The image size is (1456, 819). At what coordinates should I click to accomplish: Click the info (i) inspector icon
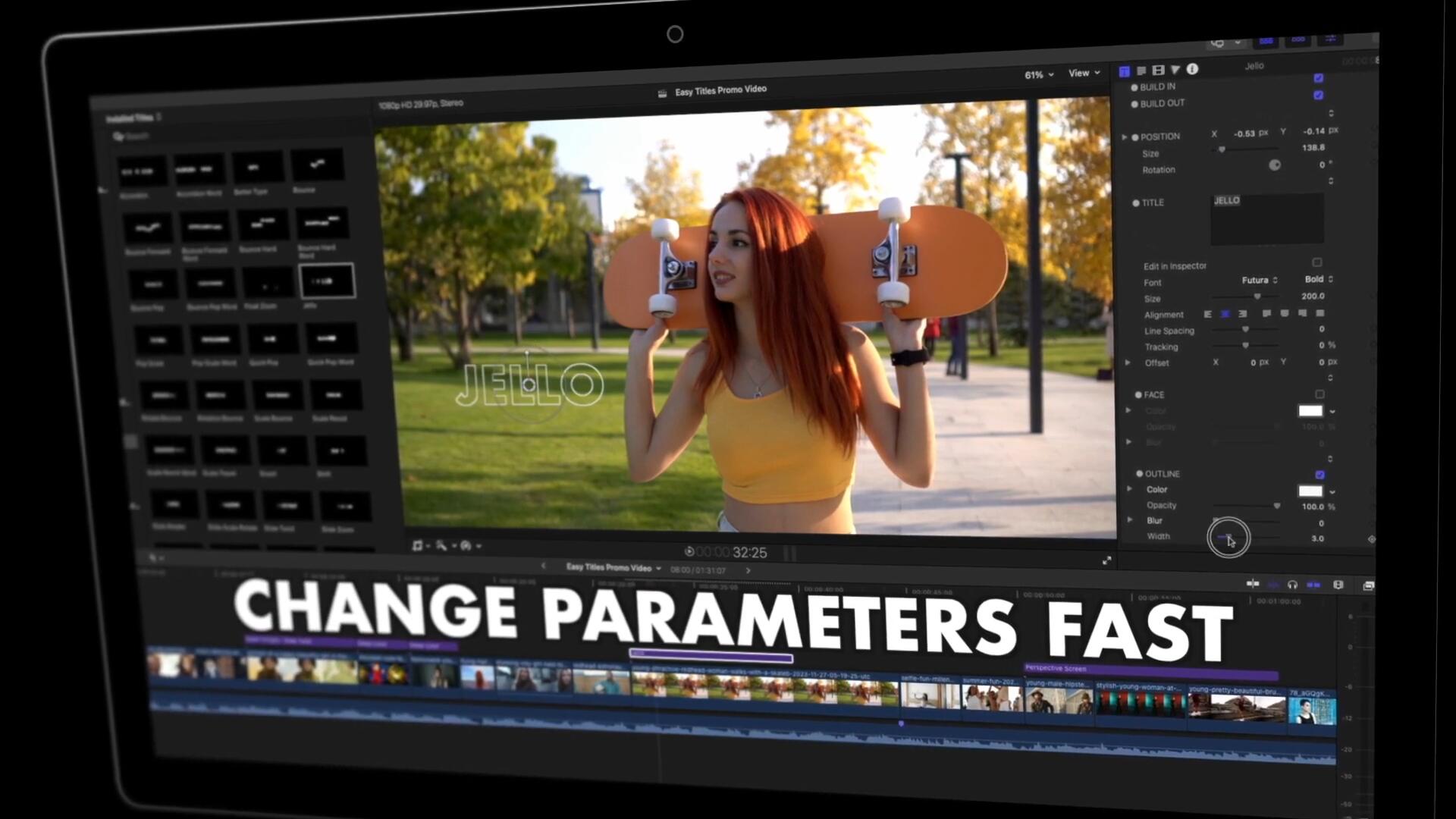1192,70
